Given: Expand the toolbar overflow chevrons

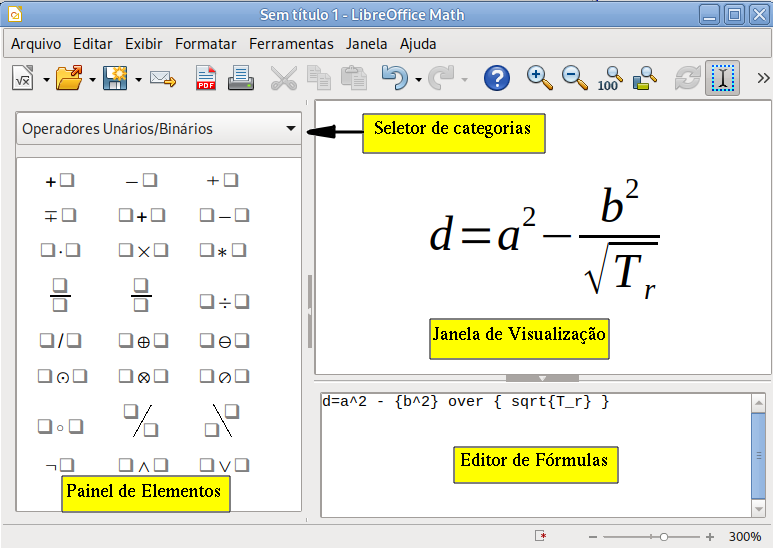Looking at the screenshot, I should coord(763,78).
